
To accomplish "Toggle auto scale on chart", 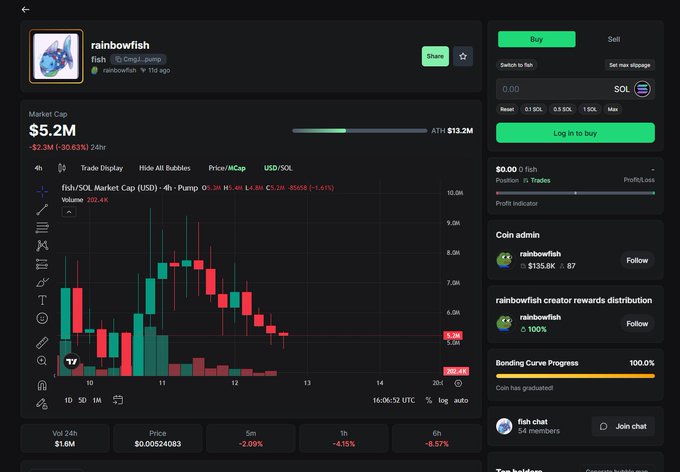I will point(461,400).
